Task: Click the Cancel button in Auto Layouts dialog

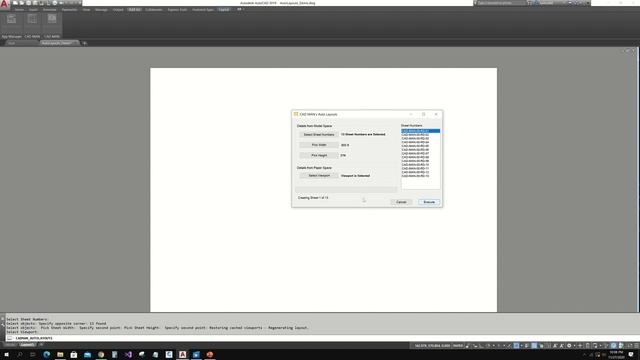Action: pyautogui.click(x=401, y=202)
